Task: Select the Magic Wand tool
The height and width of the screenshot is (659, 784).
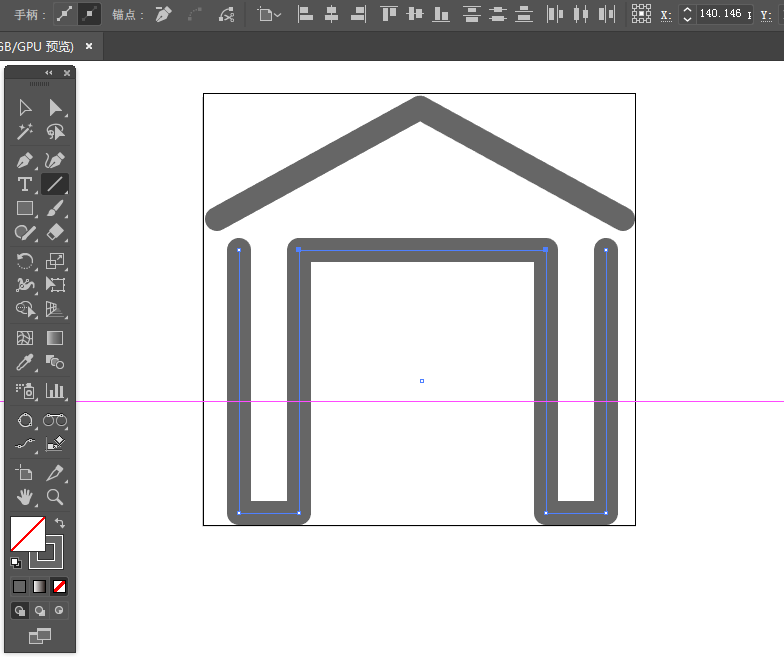Action: tap(25, 132)
